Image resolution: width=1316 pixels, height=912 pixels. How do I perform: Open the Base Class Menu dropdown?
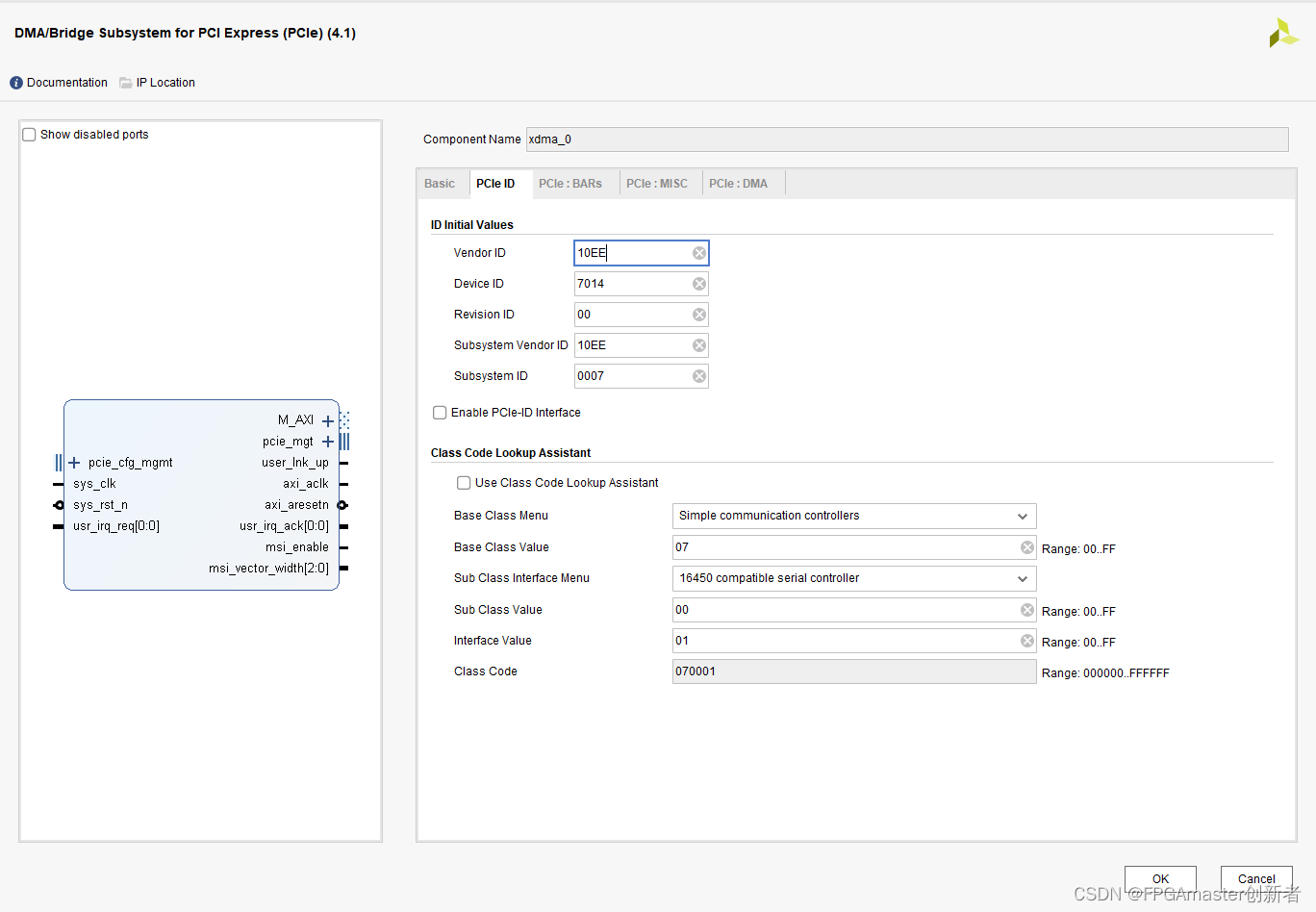click(854, 516)
